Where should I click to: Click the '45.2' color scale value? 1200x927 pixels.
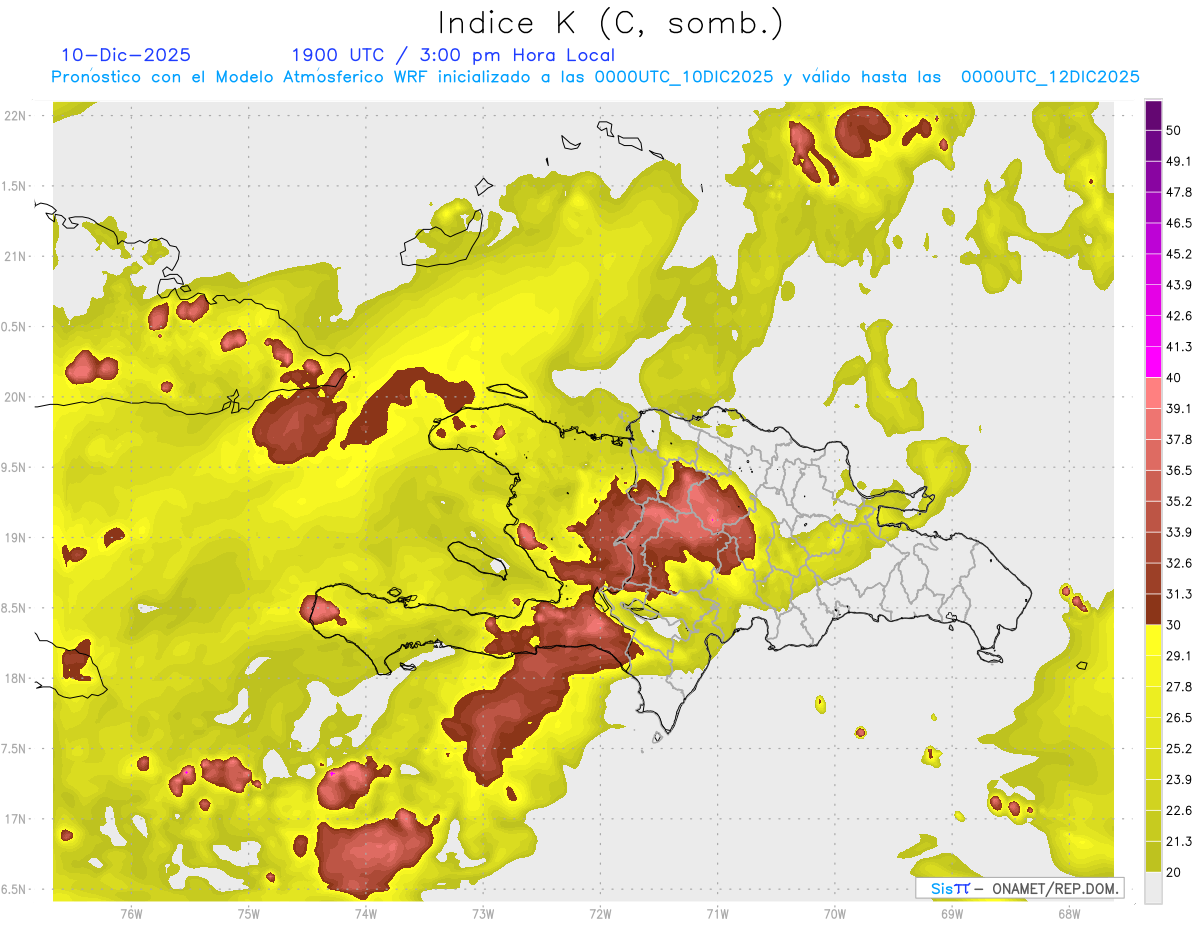pos(1179,254)
